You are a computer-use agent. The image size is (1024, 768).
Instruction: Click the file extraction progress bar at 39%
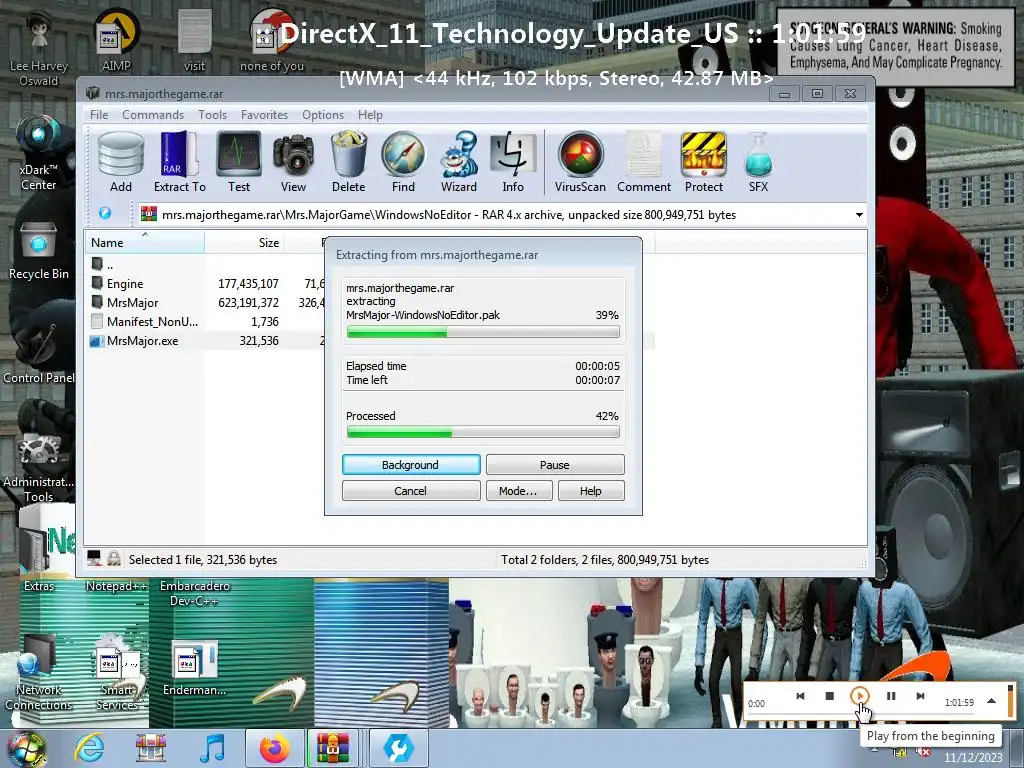483,332
